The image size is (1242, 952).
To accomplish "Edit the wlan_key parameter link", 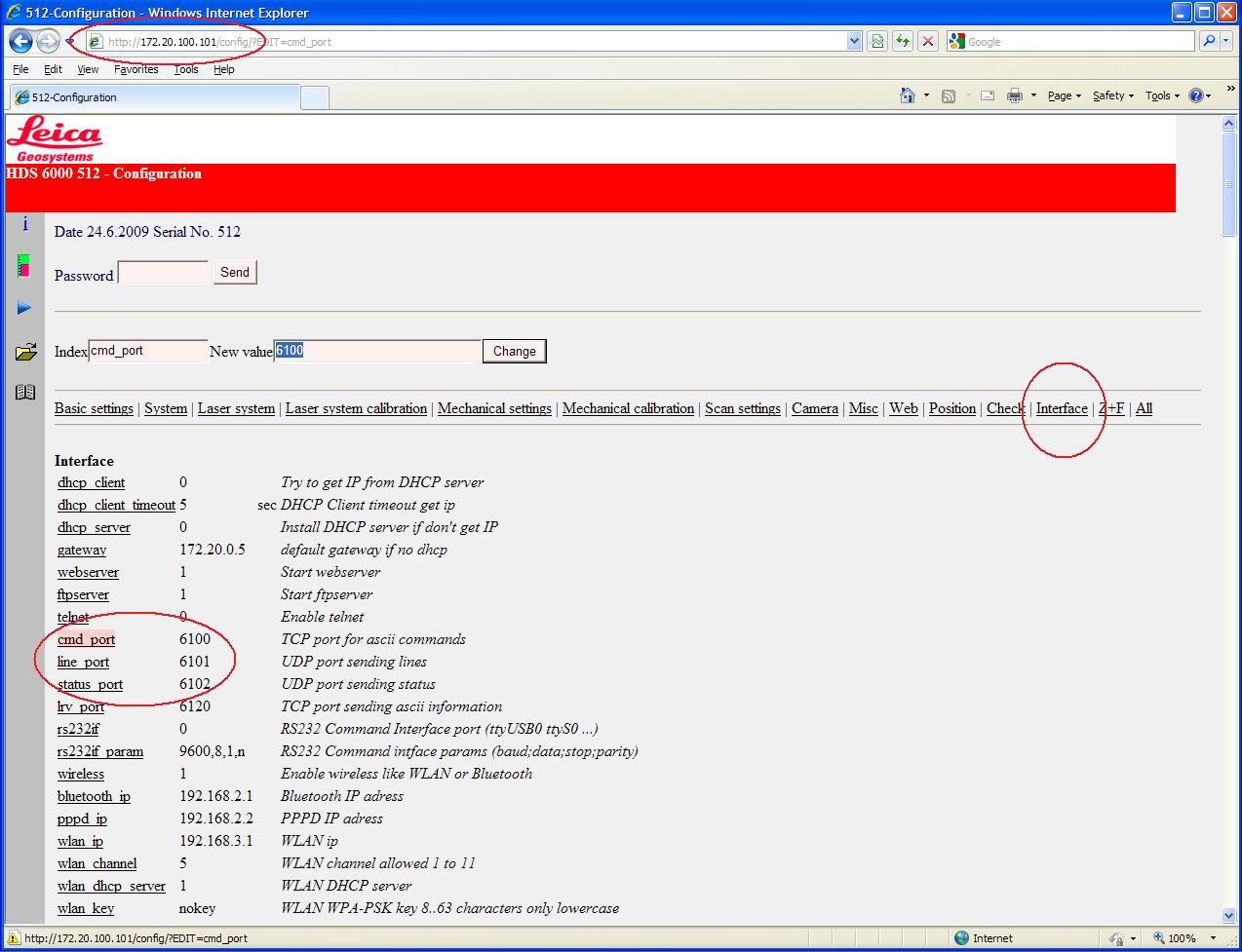I will coord(86,908).
